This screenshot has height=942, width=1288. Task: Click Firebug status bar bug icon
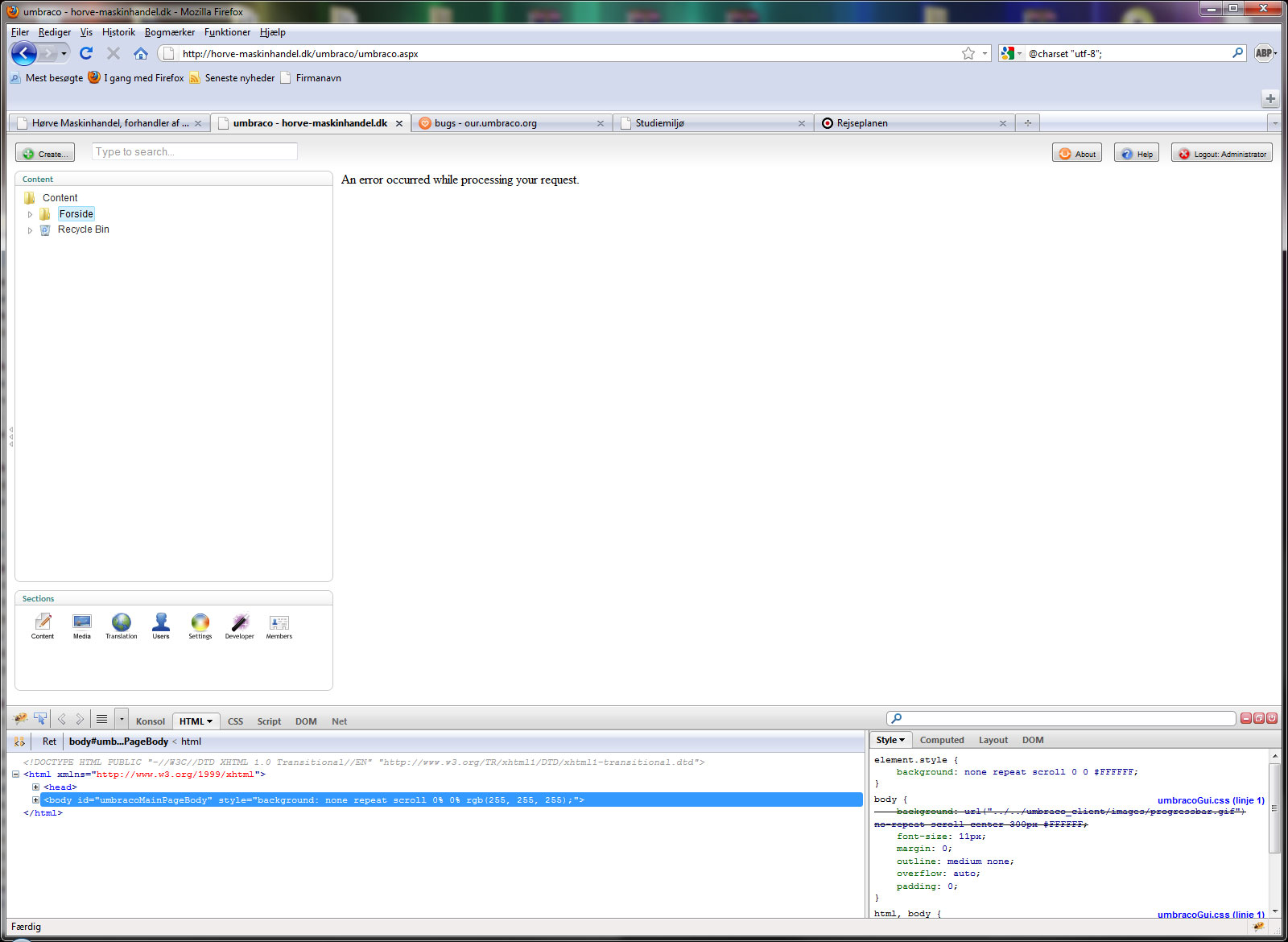(x=1259, y=927)
